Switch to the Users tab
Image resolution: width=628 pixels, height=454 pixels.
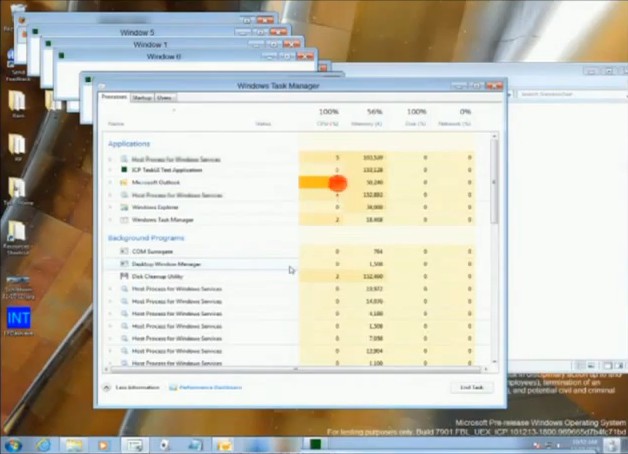165,98
